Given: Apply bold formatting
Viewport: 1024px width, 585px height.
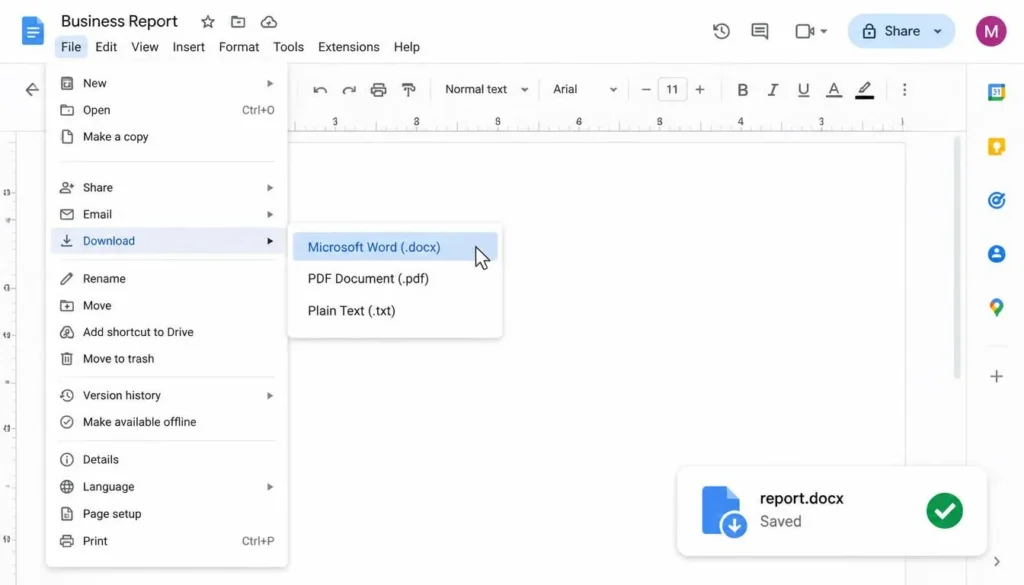Looking at the screenshot, I should pyautogui.click(x=743, y=89).
